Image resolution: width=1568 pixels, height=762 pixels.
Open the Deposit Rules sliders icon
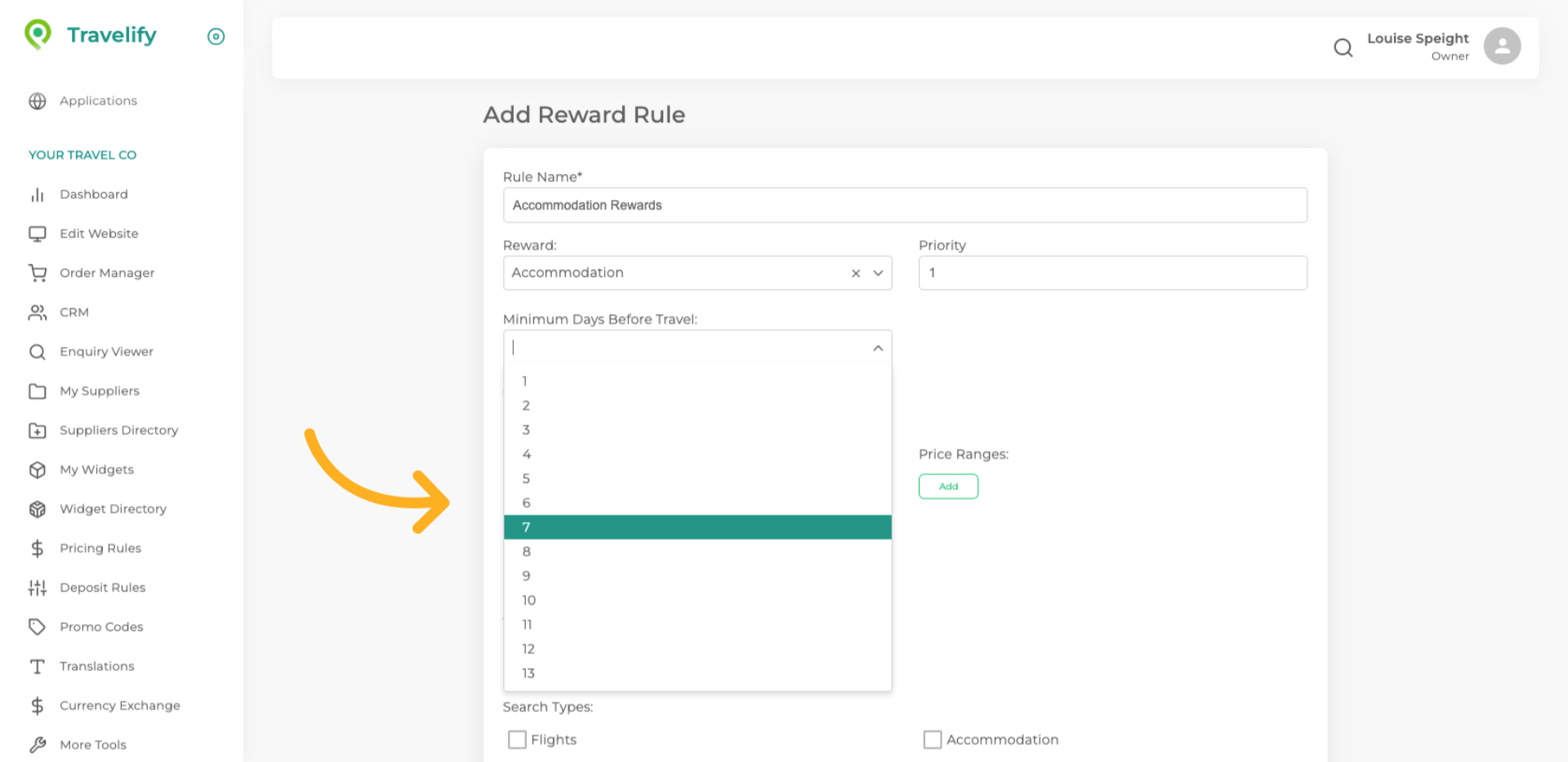coord(38,587)
